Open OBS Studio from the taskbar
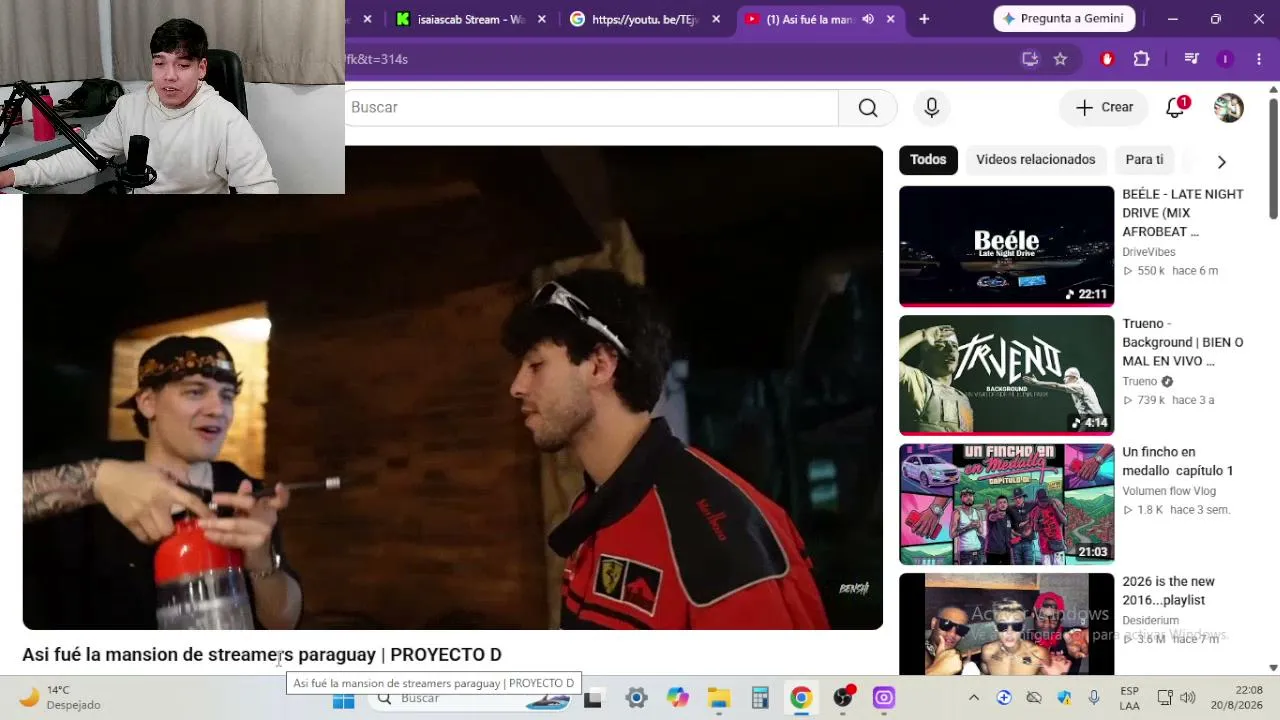The height and width of the screenshot is (720, 1280). 843,698
